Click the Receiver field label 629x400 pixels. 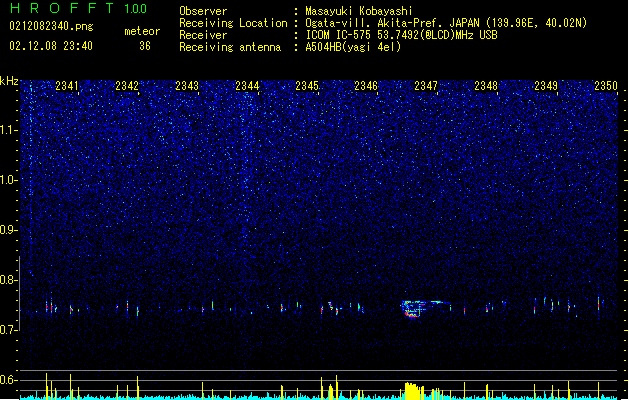[x=203, y=35]
